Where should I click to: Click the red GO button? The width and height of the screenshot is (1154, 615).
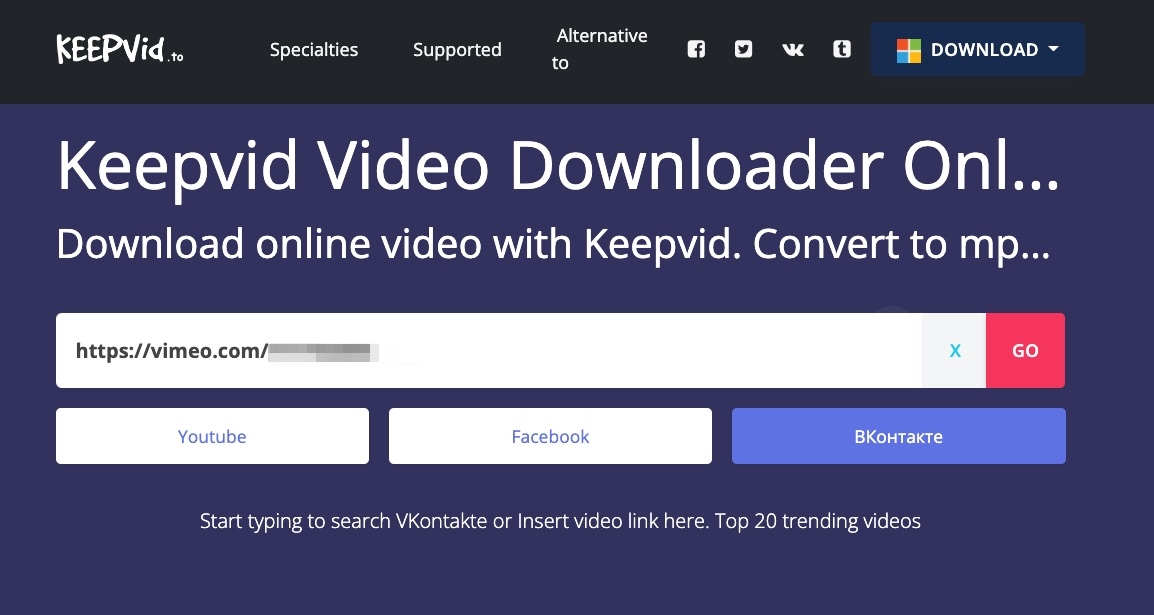pyautogui.click(x=1025, y=350)
